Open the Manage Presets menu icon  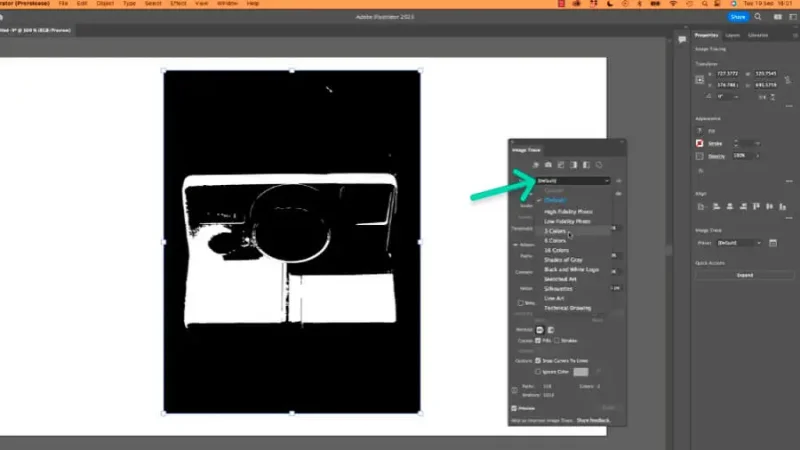pos(618,181)
